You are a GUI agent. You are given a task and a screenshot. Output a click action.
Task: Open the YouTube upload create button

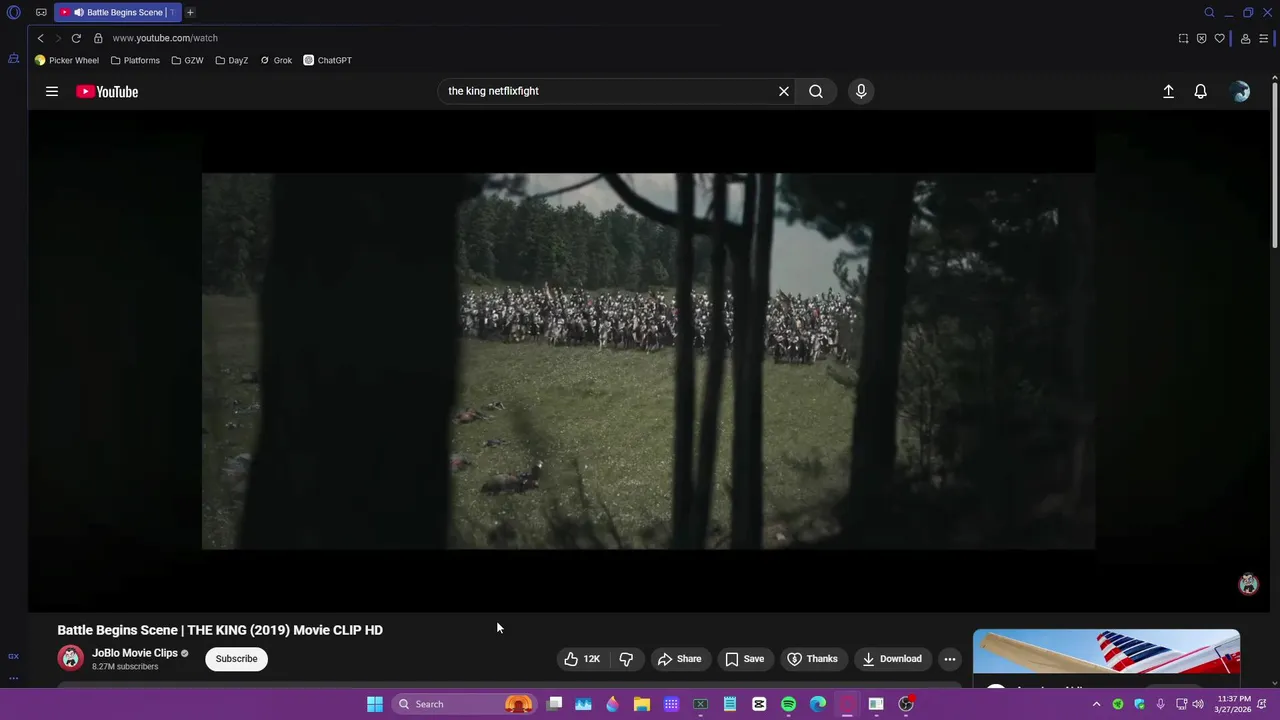coord(1168,91)
